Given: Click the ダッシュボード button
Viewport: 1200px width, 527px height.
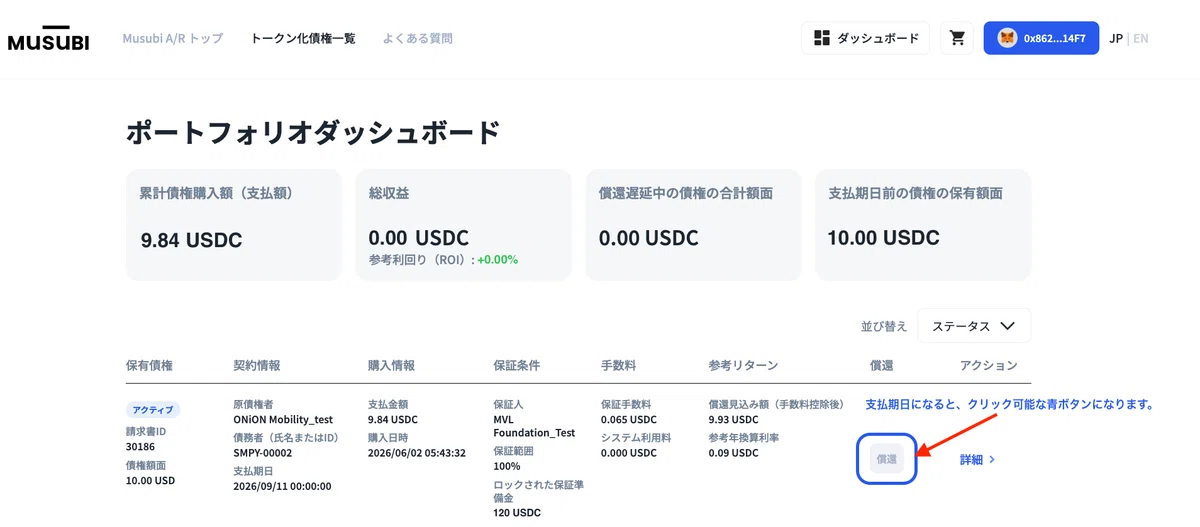Looking at the screenshot, I should pos(866,38).
